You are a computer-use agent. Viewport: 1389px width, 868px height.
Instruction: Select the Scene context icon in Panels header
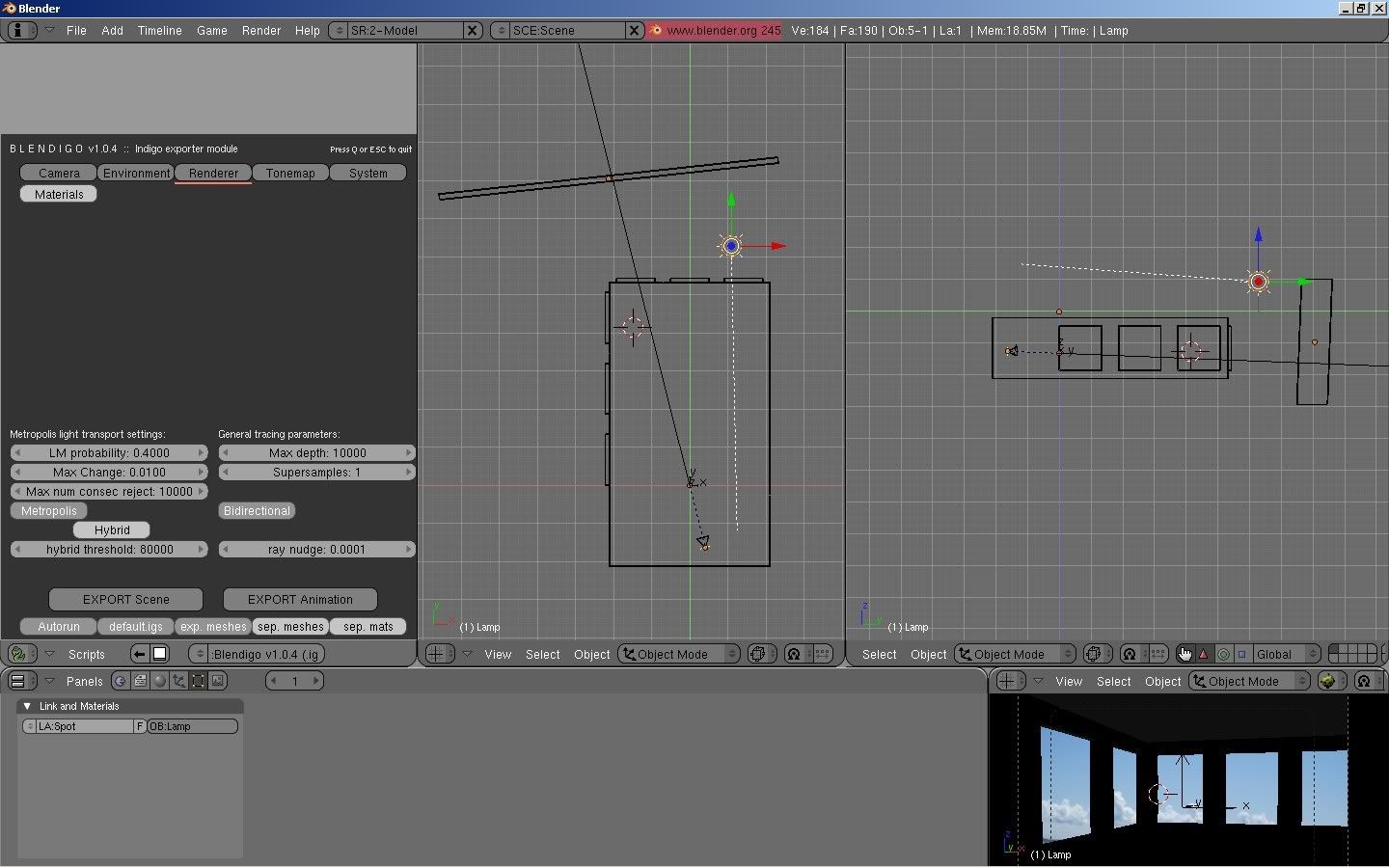click(x=217, y=681)
